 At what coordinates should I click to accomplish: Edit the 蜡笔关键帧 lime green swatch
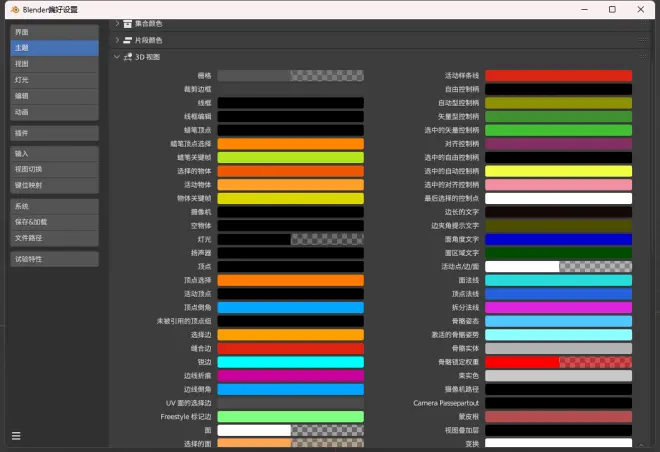290,157
